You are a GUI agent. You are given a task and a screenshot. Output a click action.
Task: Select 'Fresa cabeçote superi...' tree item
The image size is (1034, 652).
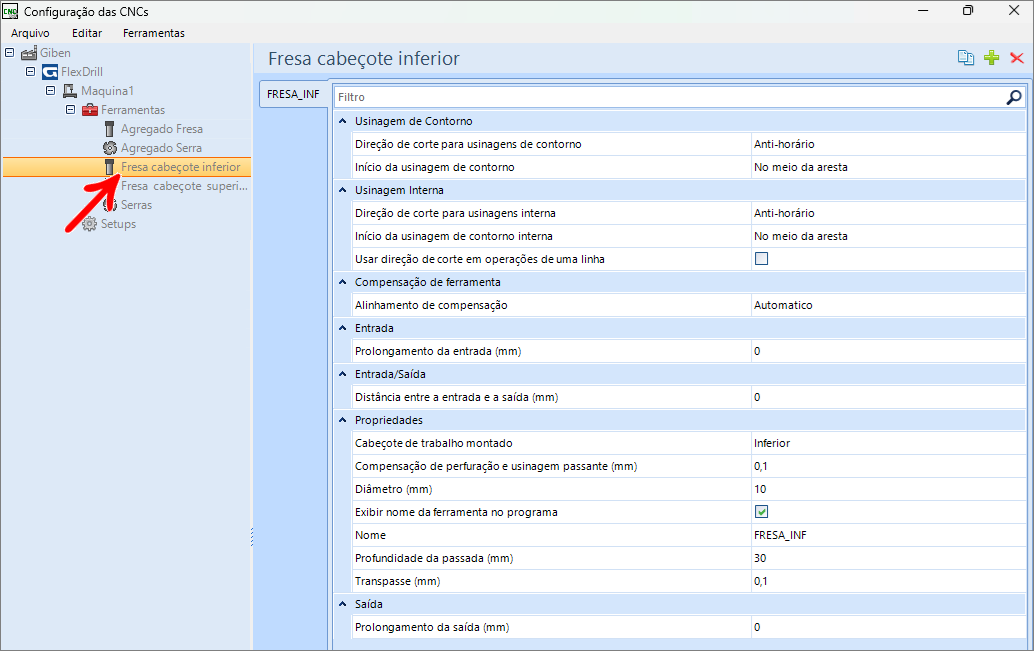(184, 186)
